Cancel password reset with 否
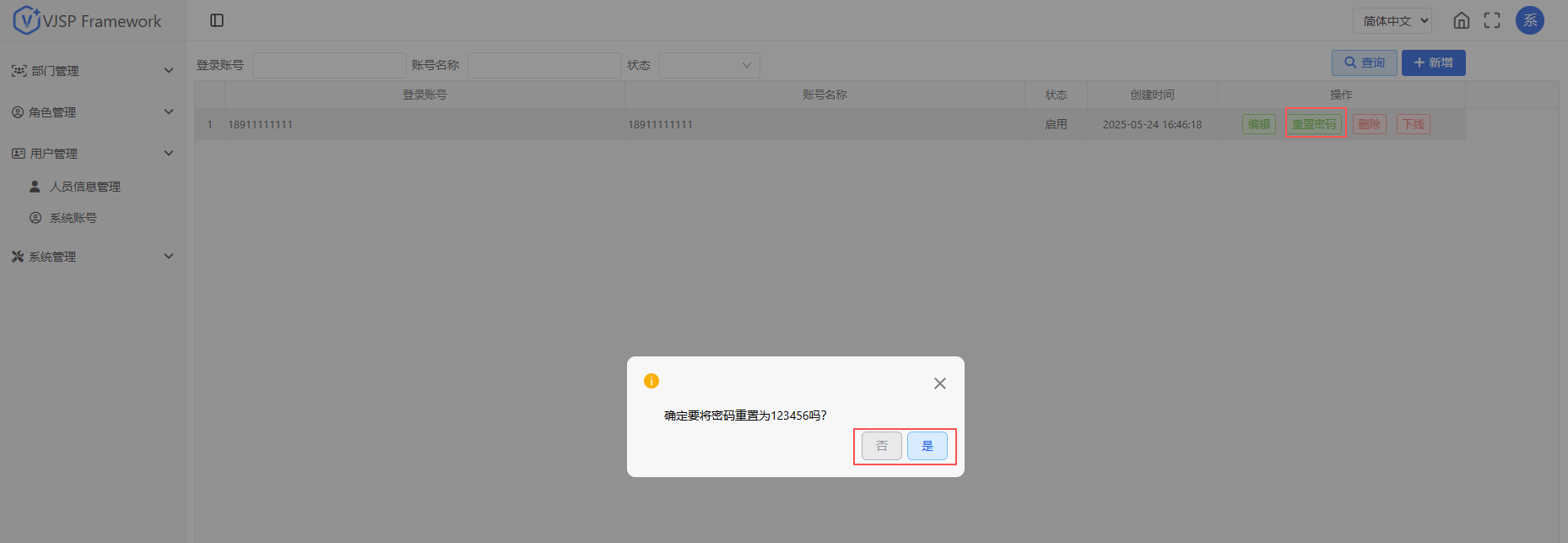1568x543 pixels. coord(881,446)
